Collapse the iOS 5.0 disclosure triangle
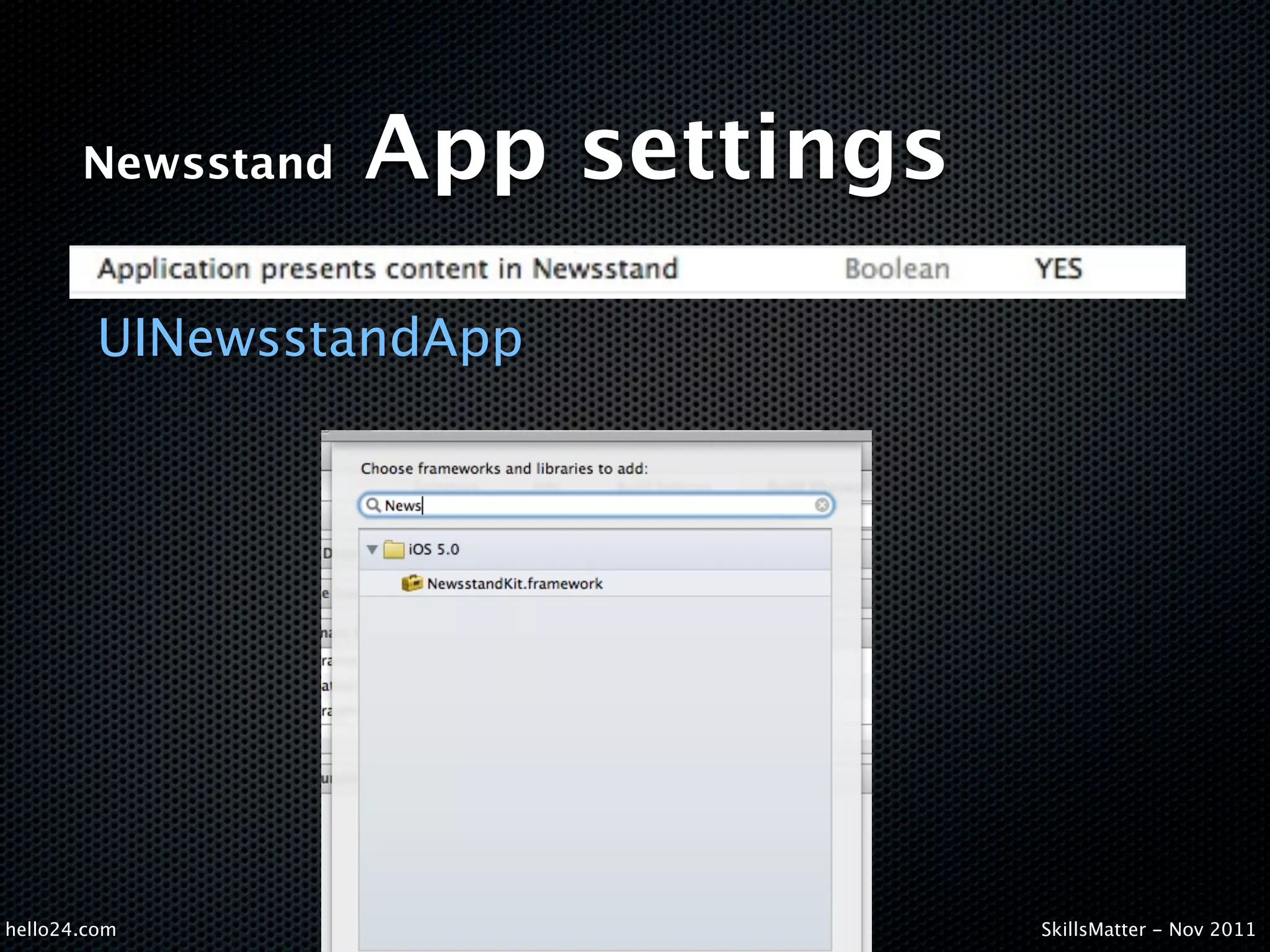Image resolution: width=1270 pixels, height=952 pixels. pyautogui.click(x=372, y=549)
